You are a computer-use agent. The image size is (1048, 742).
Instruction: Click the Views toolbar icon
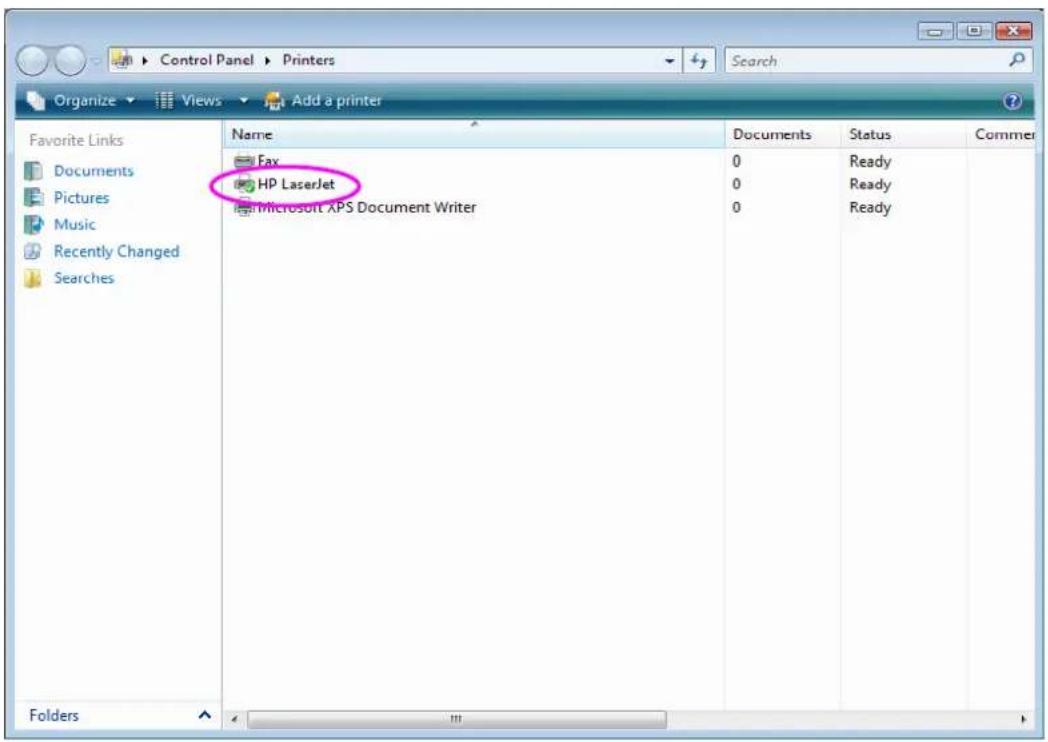click(164, 101)
